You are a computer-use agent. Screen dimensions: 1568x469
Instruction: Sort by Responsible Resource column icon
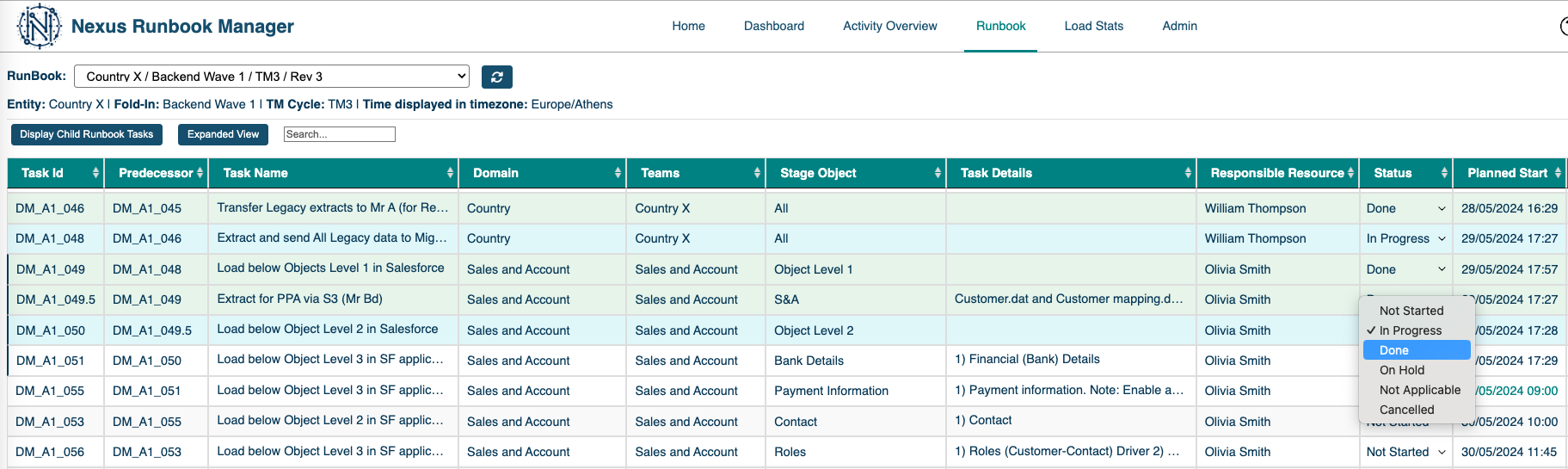(1350, 173)
